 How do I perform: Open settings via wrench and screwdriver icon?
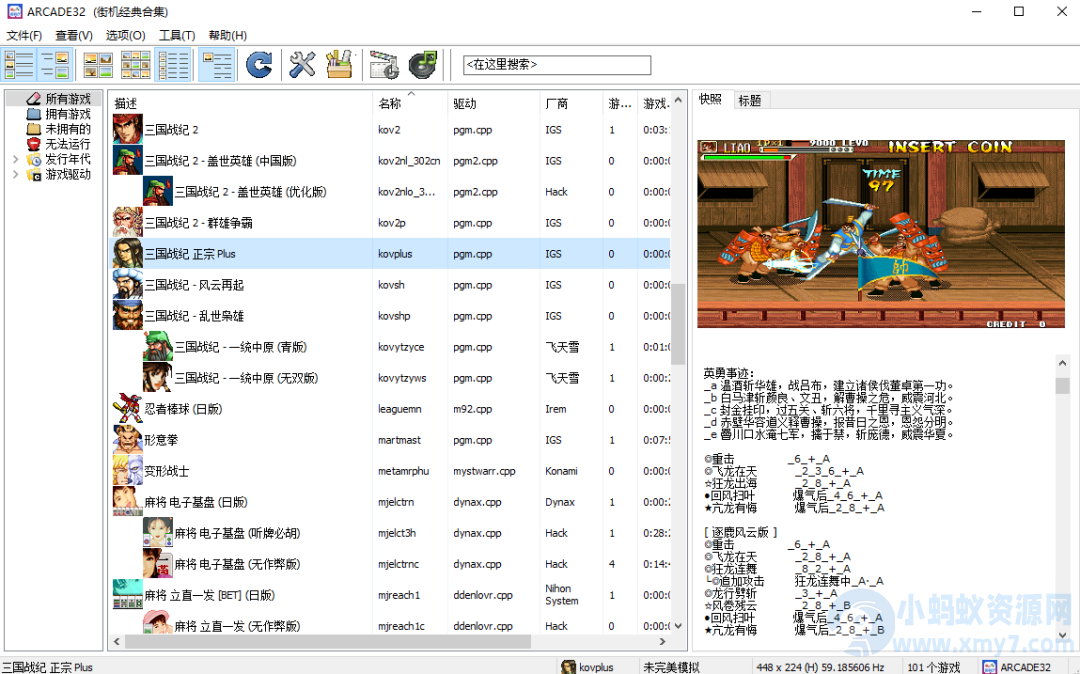click(x=302, y=65)
